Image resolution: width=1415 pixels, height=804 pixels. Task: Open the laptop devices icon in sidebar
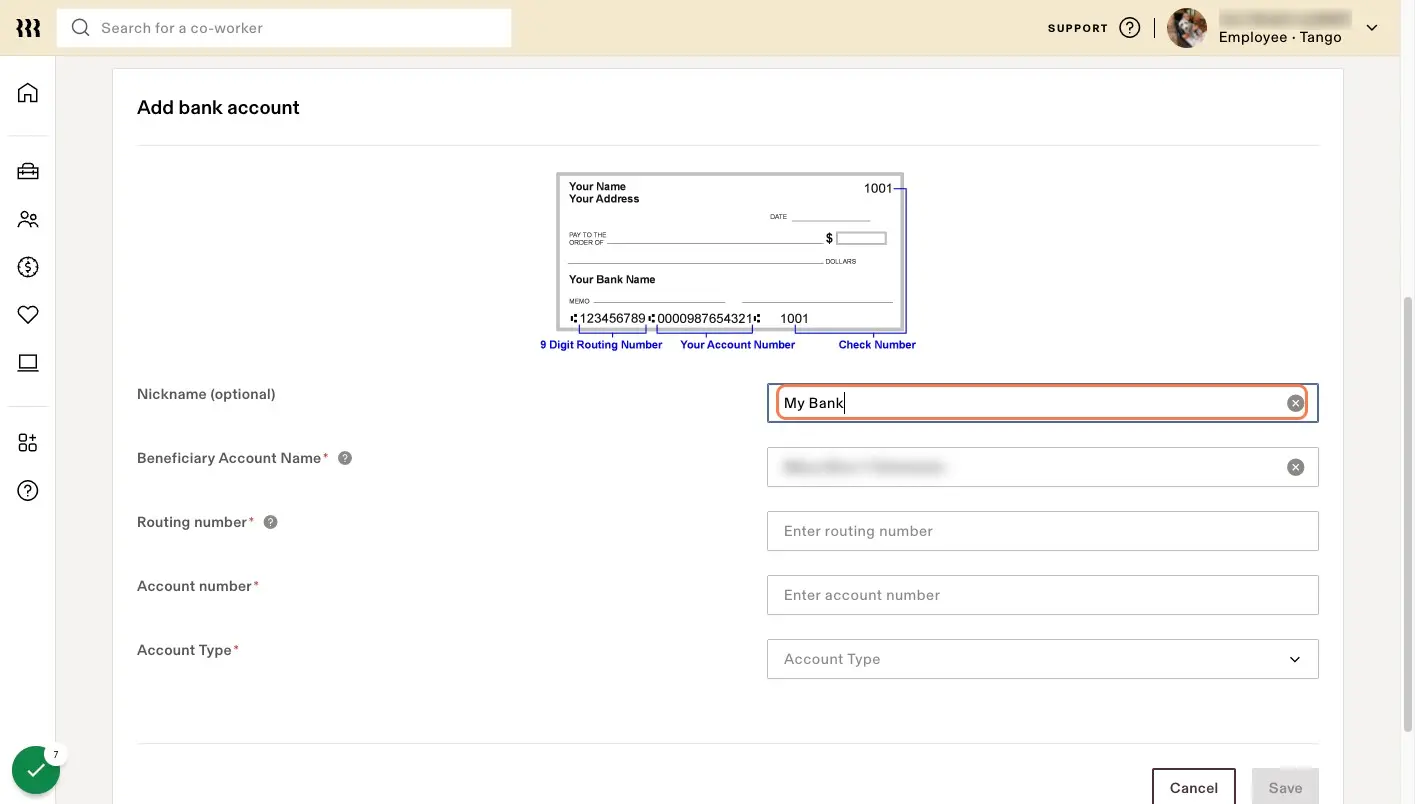click(x=28, y=363)
